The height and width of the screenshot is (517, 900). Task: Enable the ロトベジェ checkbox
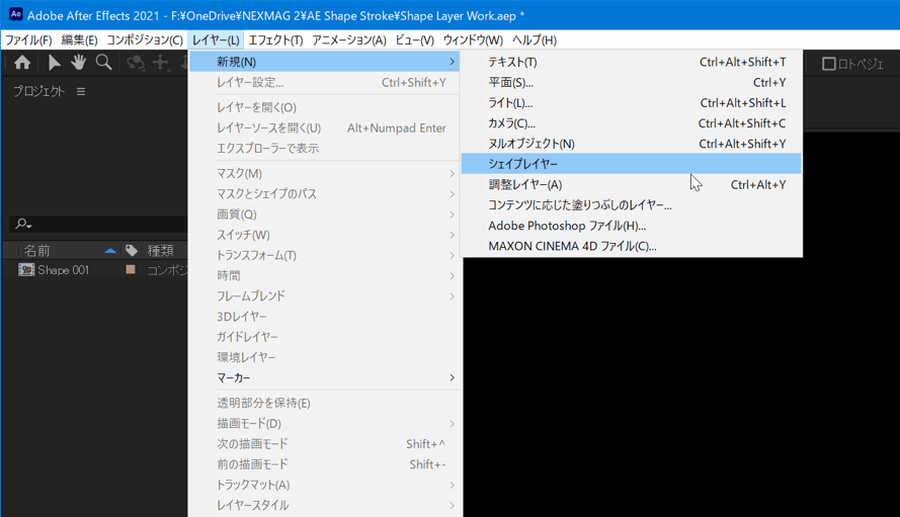[x=829, y=64]
